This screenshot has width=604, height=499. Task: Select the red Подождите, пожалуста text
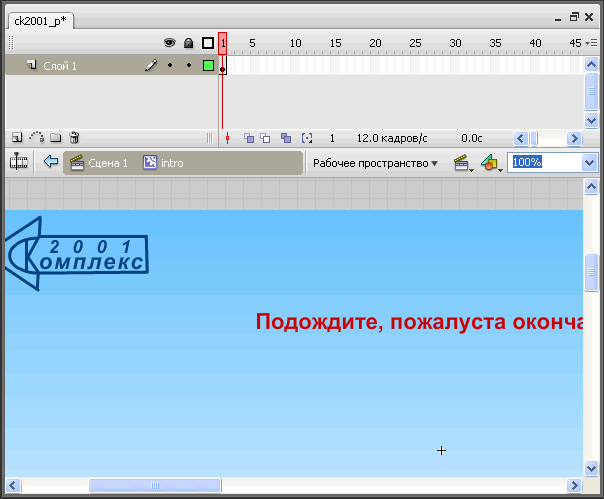(419, 322)
